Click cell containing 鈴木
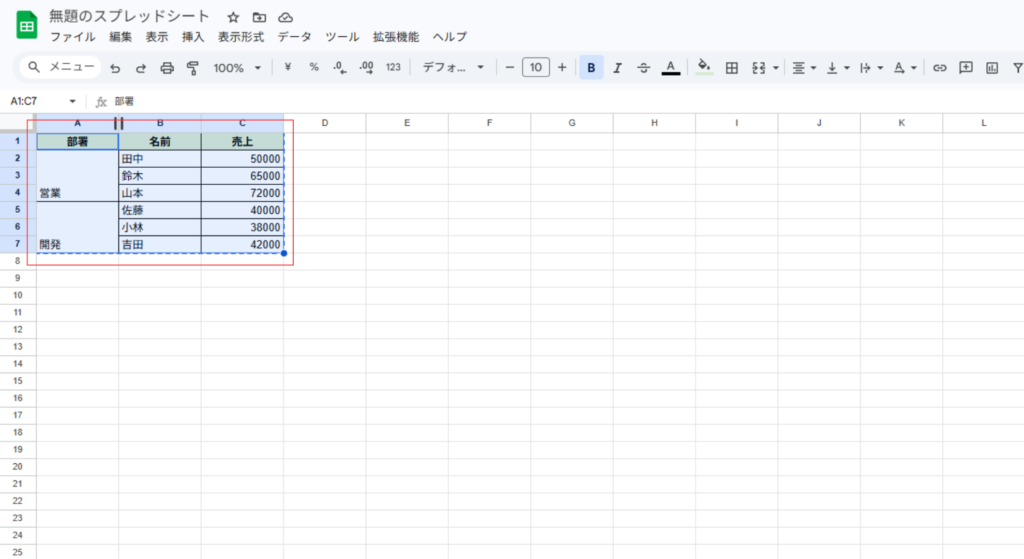This screenshot has width=1024, height=559. [159, 176]
